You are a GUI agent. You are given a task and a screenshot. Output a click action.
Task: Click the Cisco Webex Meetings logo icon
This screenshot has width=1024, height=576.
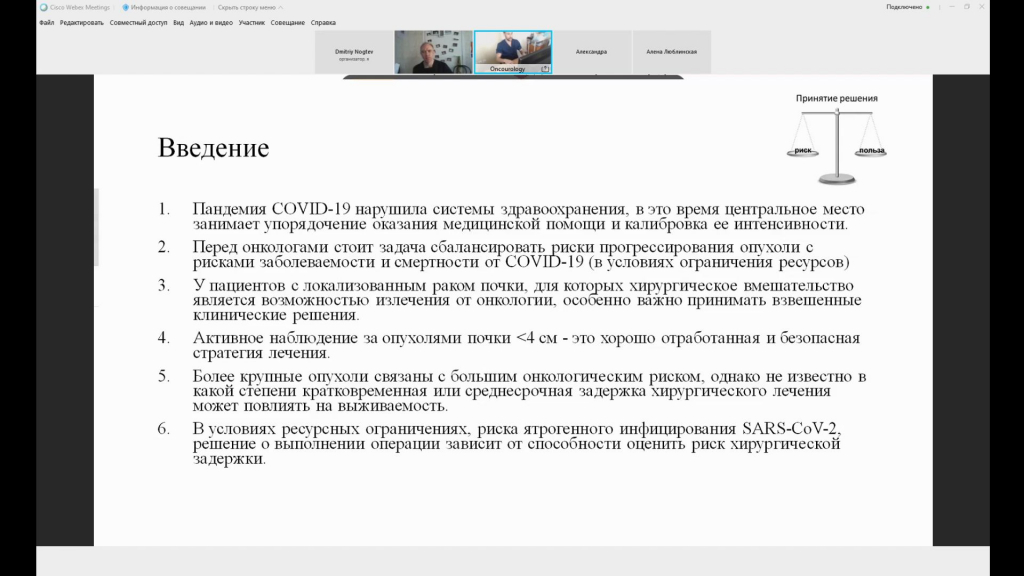point(43,7)
